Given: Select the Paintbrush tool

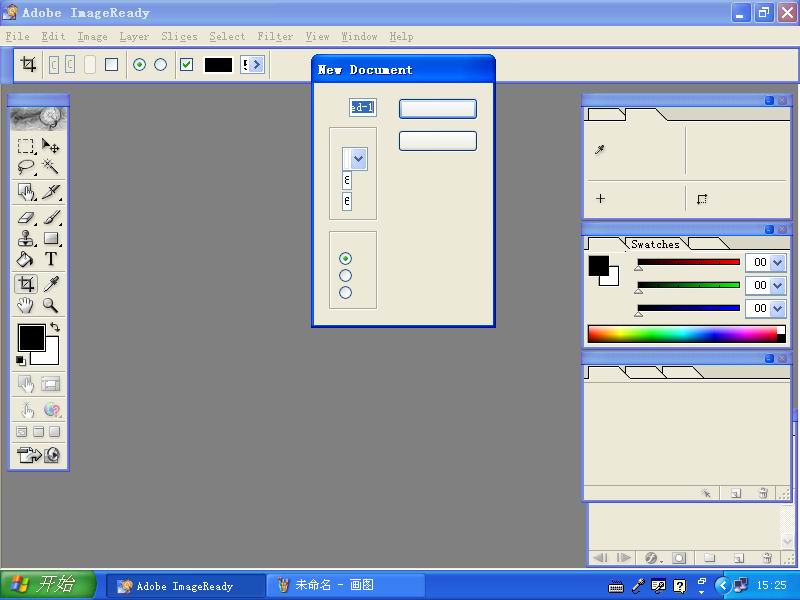Looking at the screenshot, I should pyautogui.click(x=52, y=217).
